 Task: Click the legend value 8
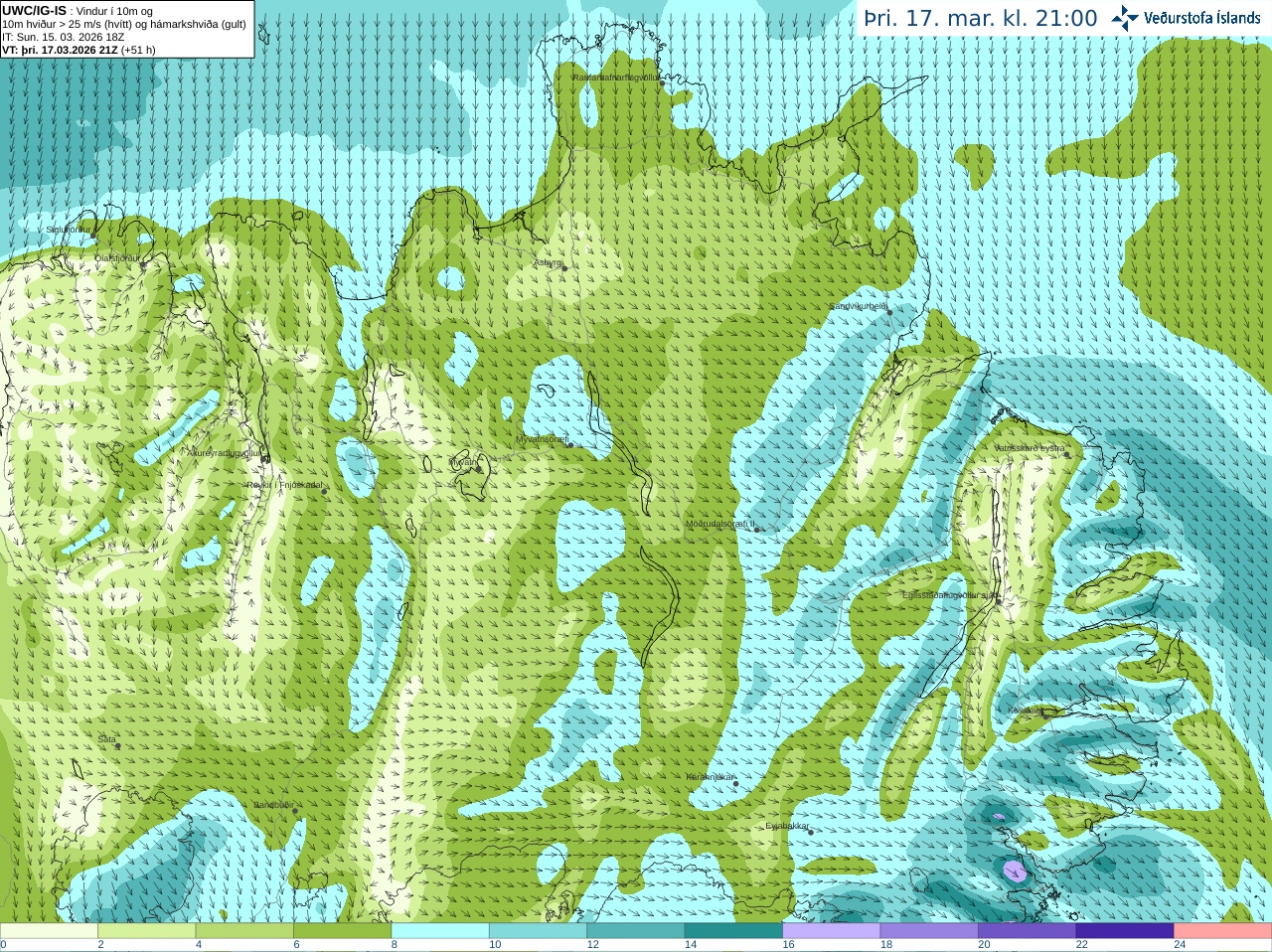tap(395, 945)
